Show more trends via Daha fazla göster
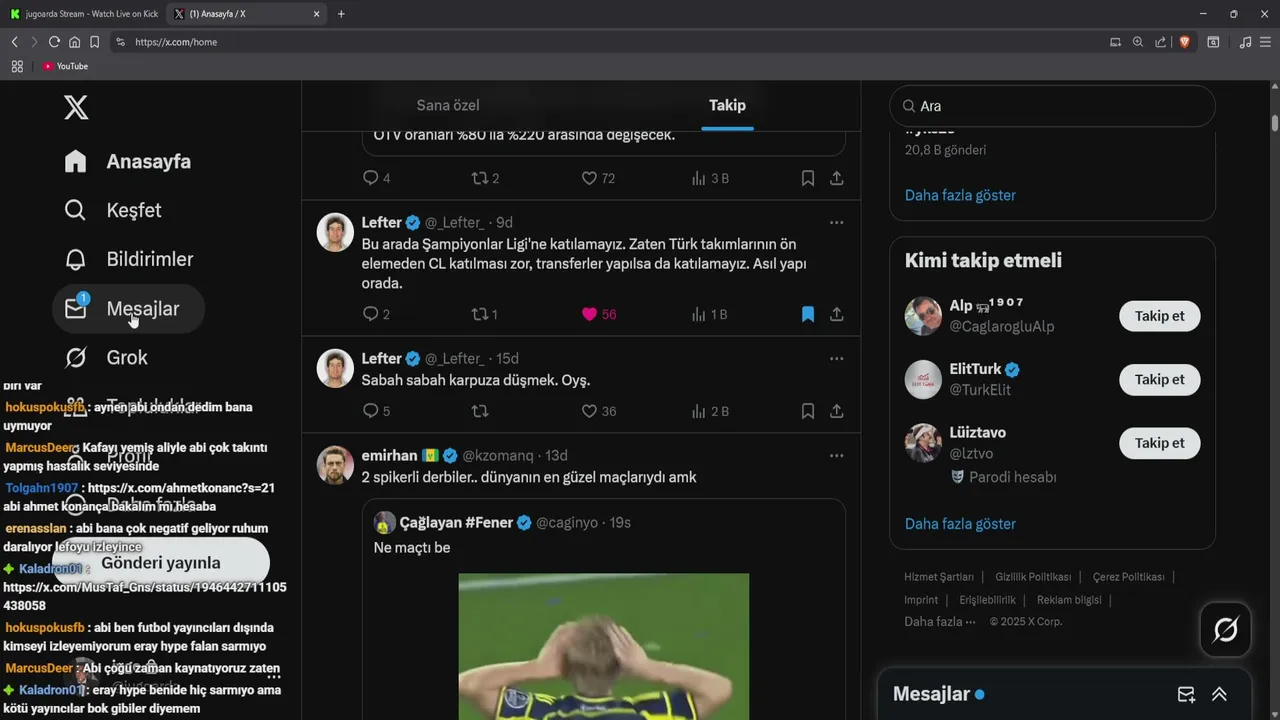1280x720 pixels. (960, 195)
